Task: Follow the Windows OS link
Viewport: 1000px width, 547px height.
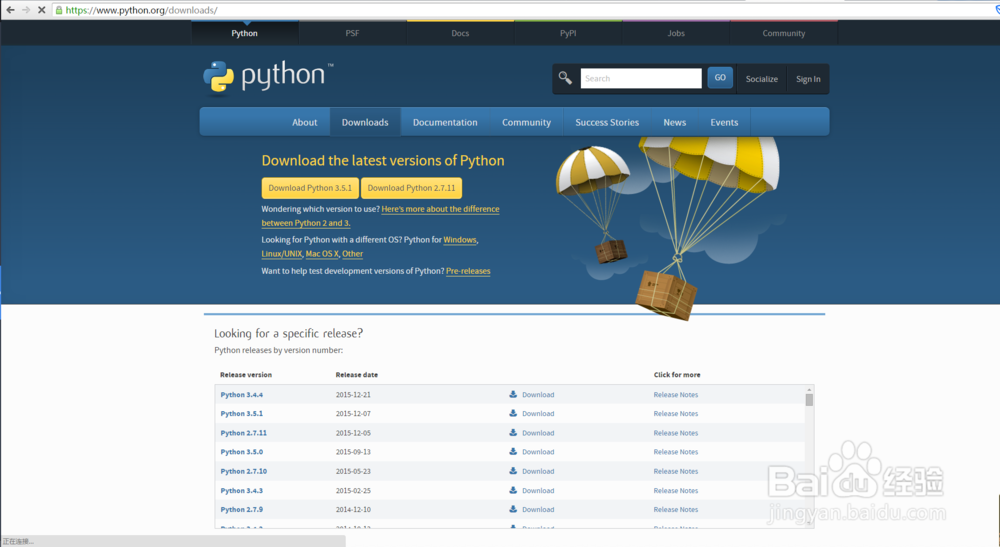Action: (x=460, y=240)
